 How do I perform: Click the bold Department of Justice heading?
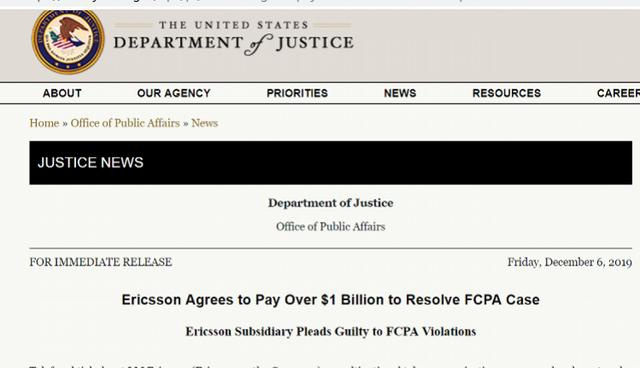point(331,203)
